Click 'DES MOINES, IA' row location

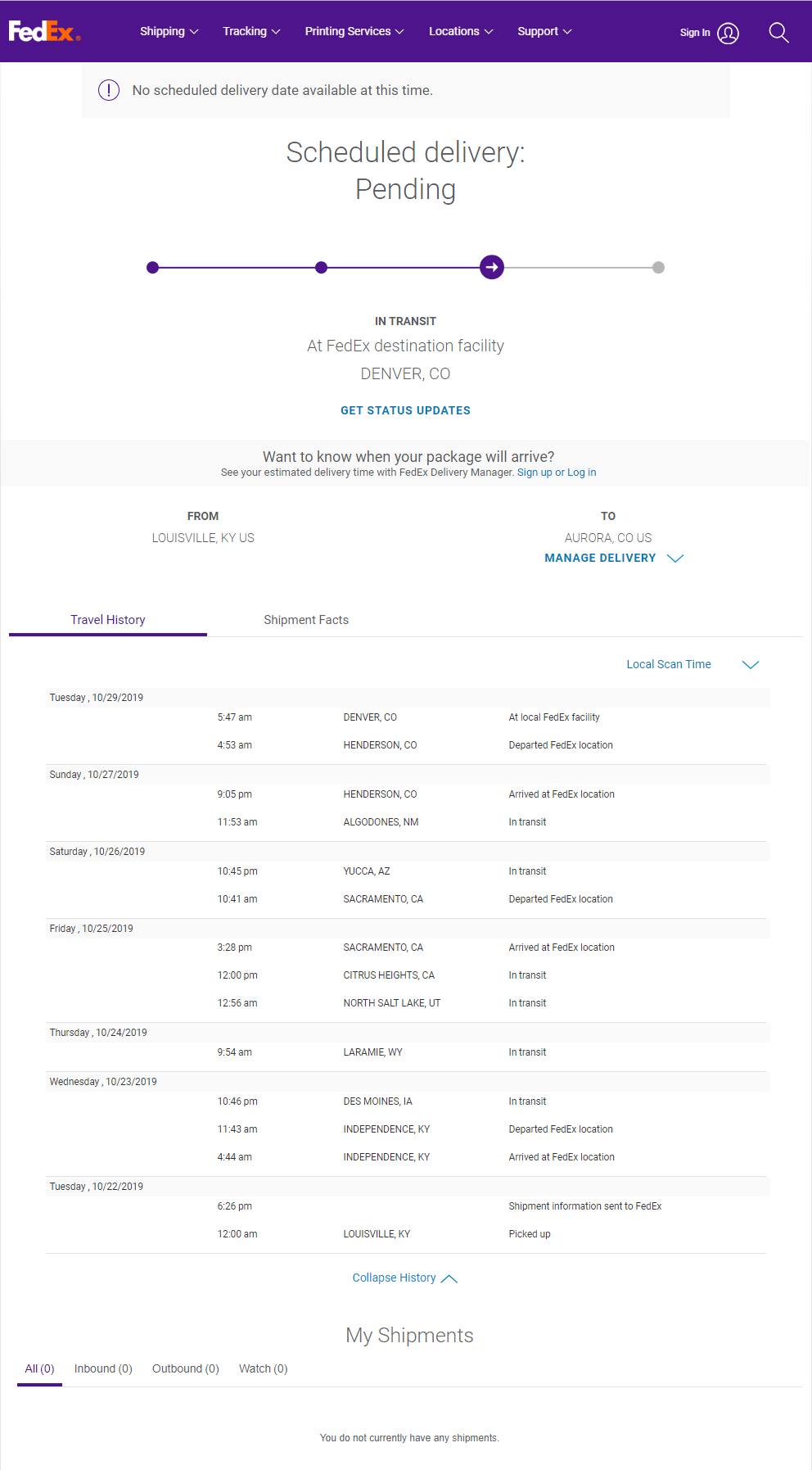click(x=378, y=1101)
